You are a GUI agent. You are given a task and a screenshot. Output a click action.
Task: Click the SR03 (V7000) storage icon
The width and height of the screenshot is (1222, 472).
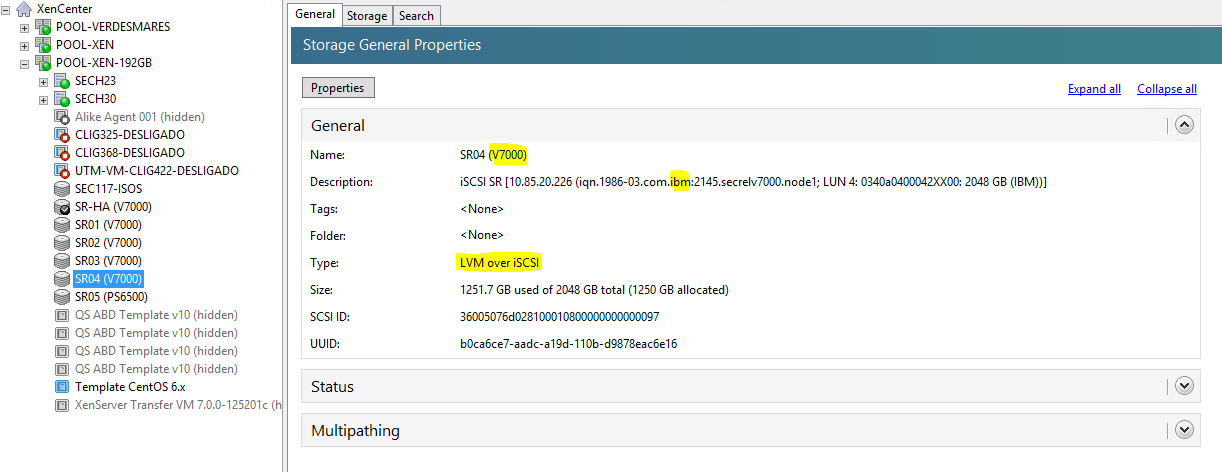62,261
